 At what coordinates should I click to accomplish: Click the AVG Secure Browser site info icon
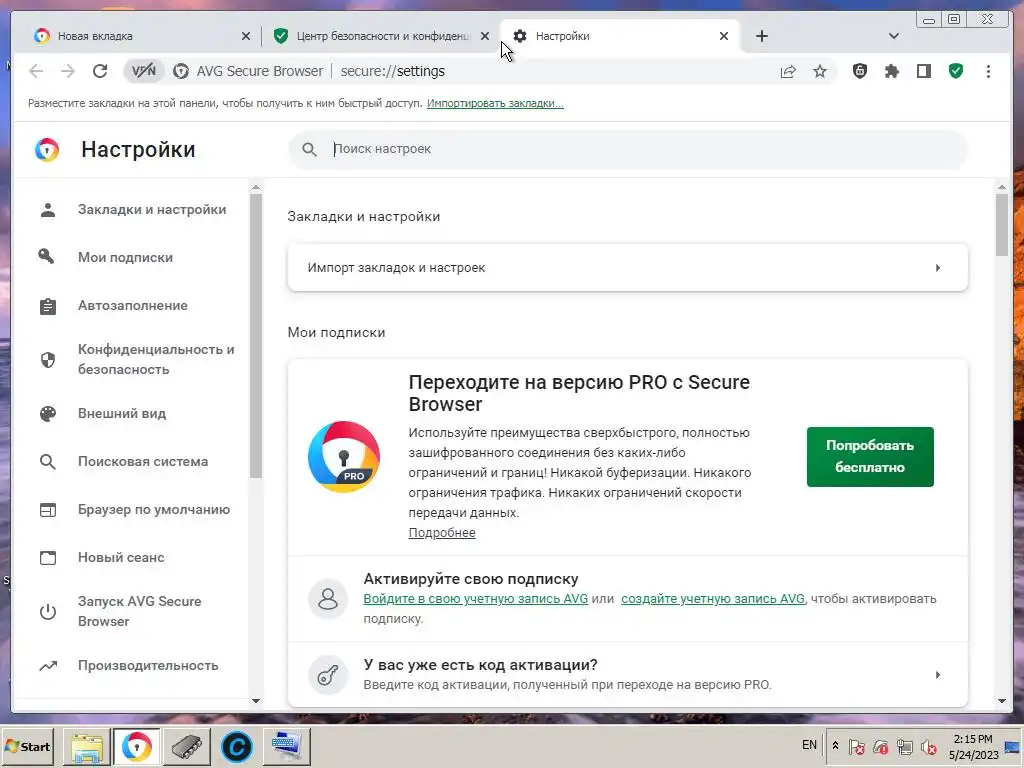click(x=181, y=71)
